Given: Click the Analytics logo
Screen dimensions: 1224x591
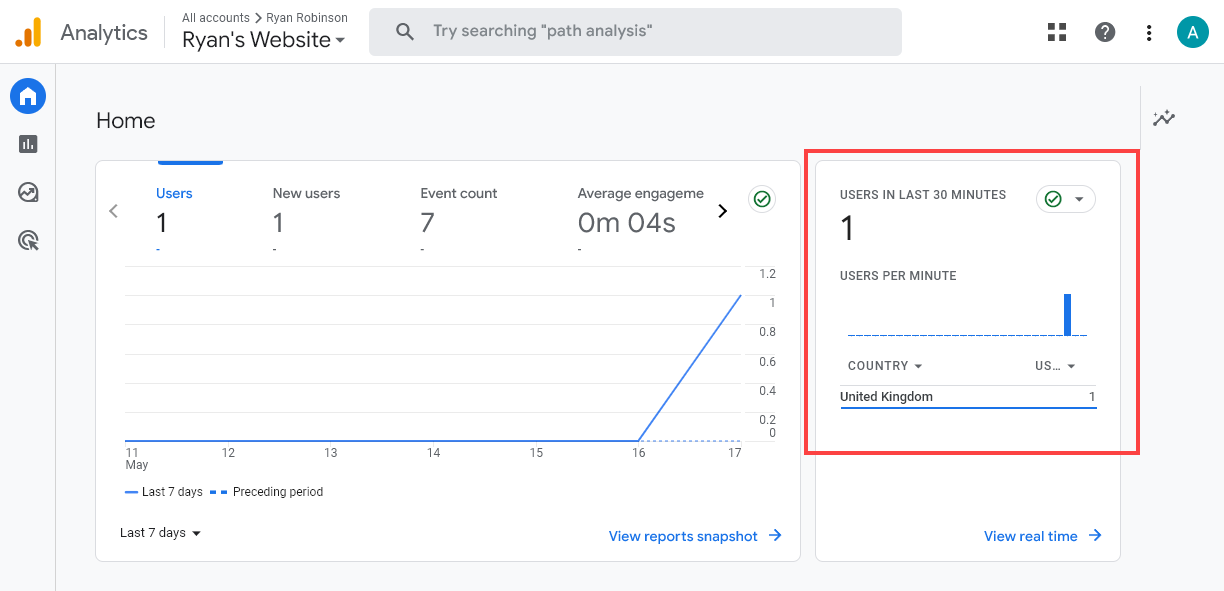Looking at the screenshot, I should (x=29, y=31).
